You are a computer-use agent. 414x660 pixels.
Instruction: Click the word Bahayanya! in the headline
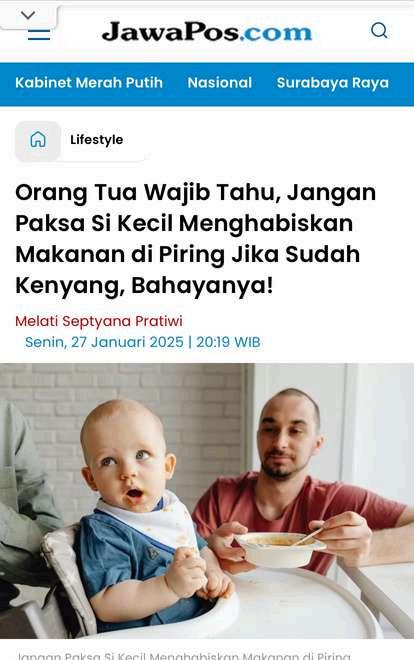[x=202, y=285]
